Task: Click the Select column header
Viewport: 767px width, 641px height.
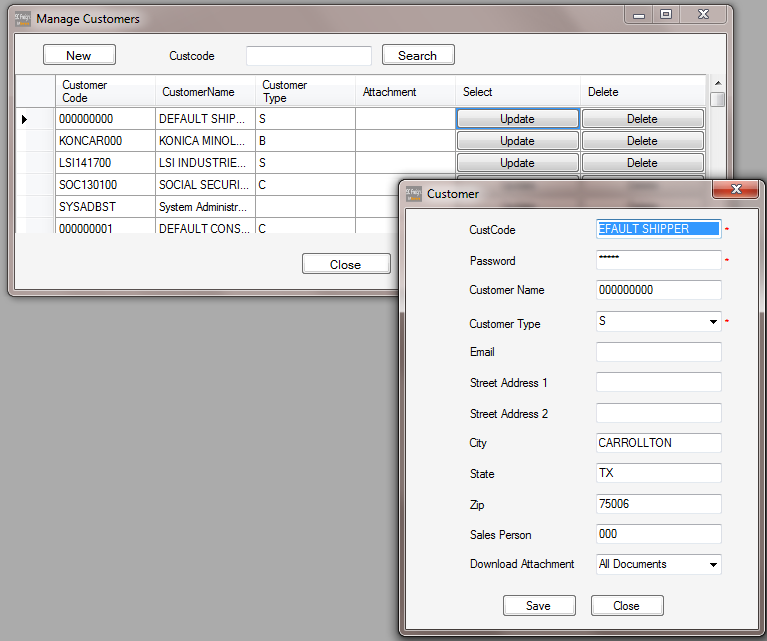Action: point(518,92)
